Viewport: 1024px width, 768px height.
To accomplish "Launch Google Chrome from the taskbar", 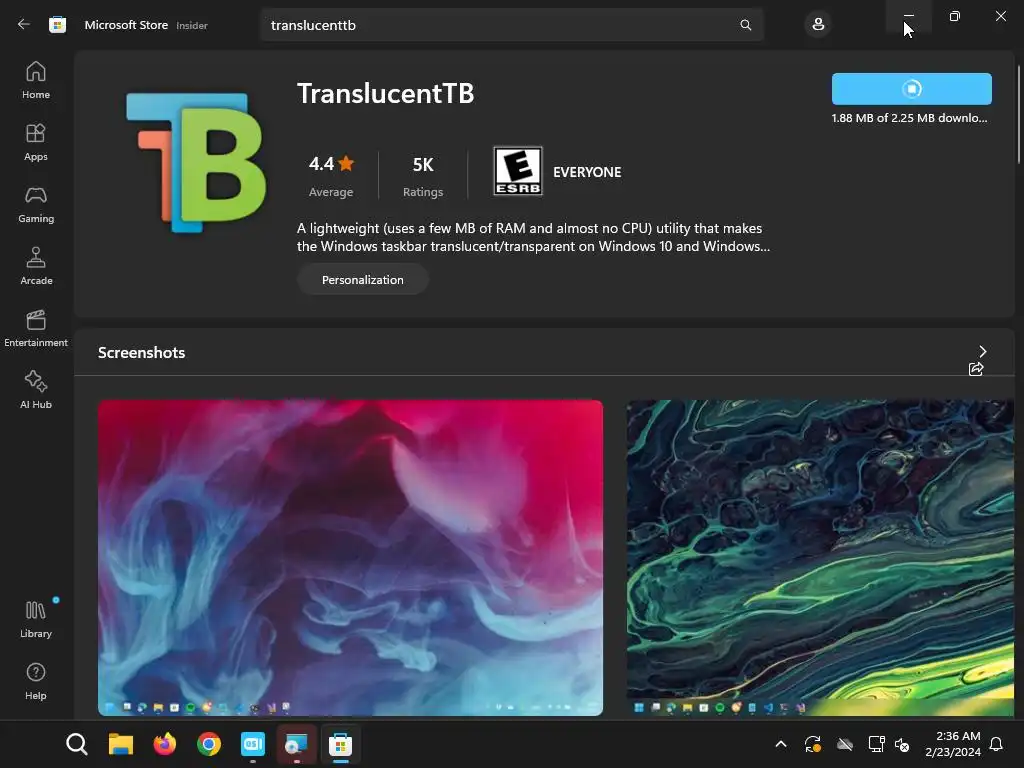I will tap(209, 744).
